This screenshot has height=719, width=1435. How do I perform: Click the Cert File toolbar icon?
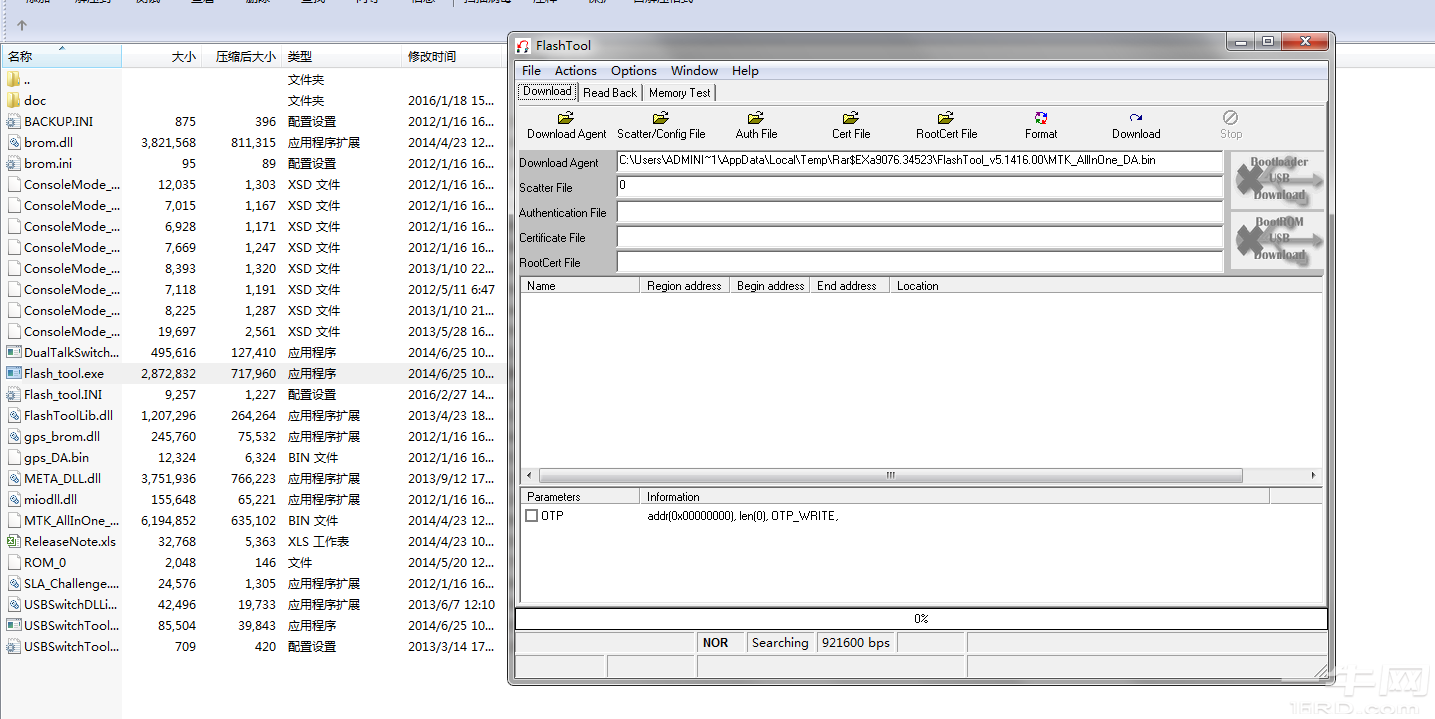click(x=851, y=125)
